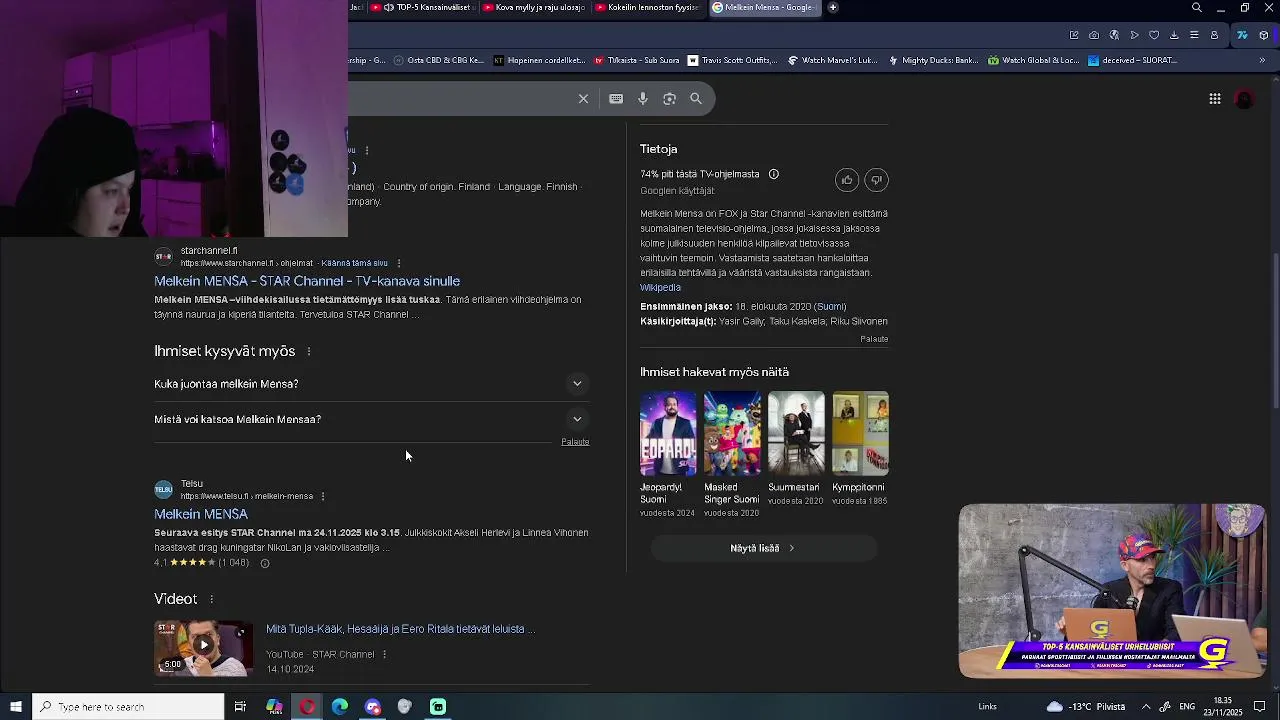Open more options for starchannel.fi result

399,264
